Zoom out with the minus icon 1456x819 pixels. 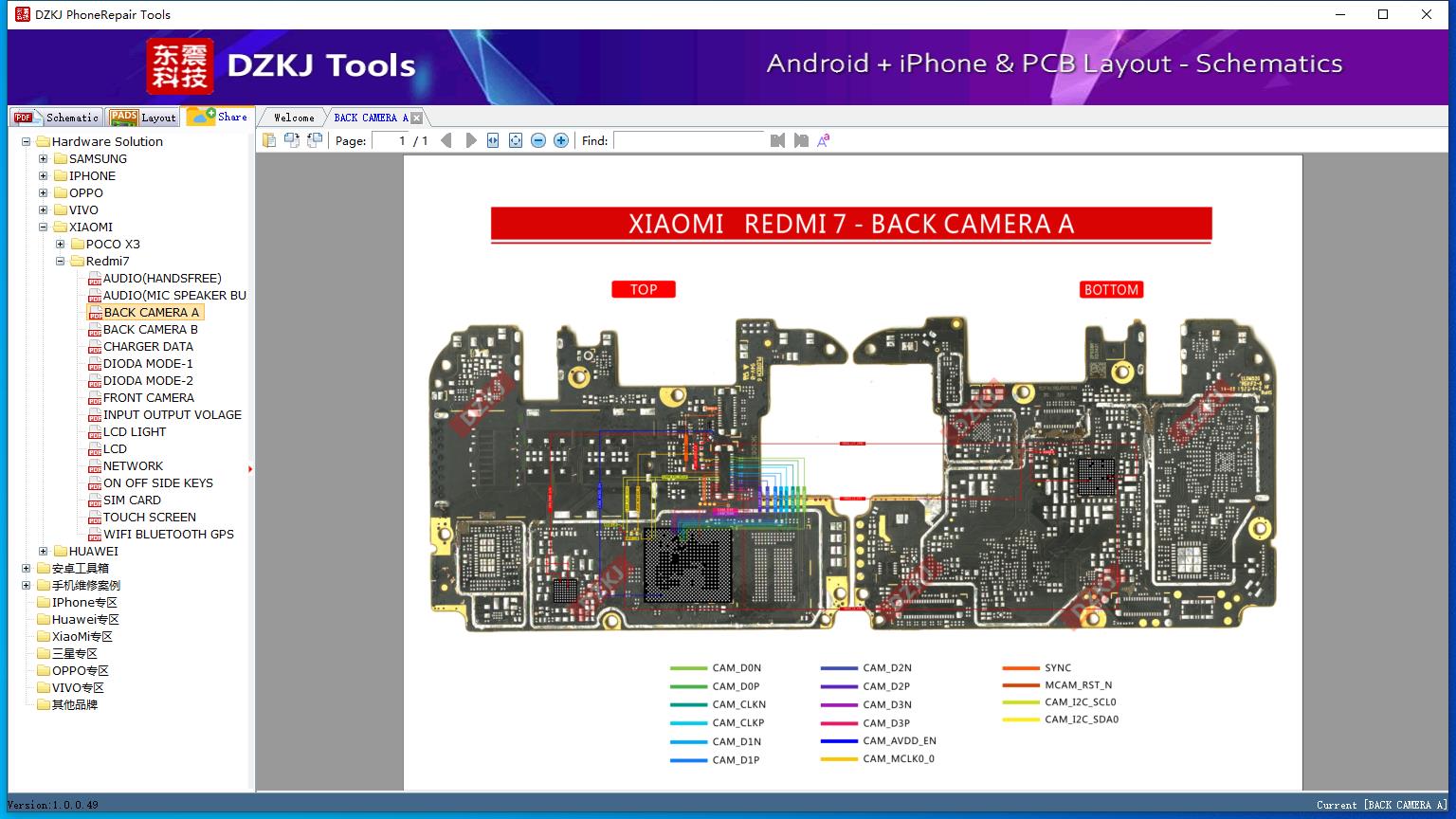pos(538,140)
